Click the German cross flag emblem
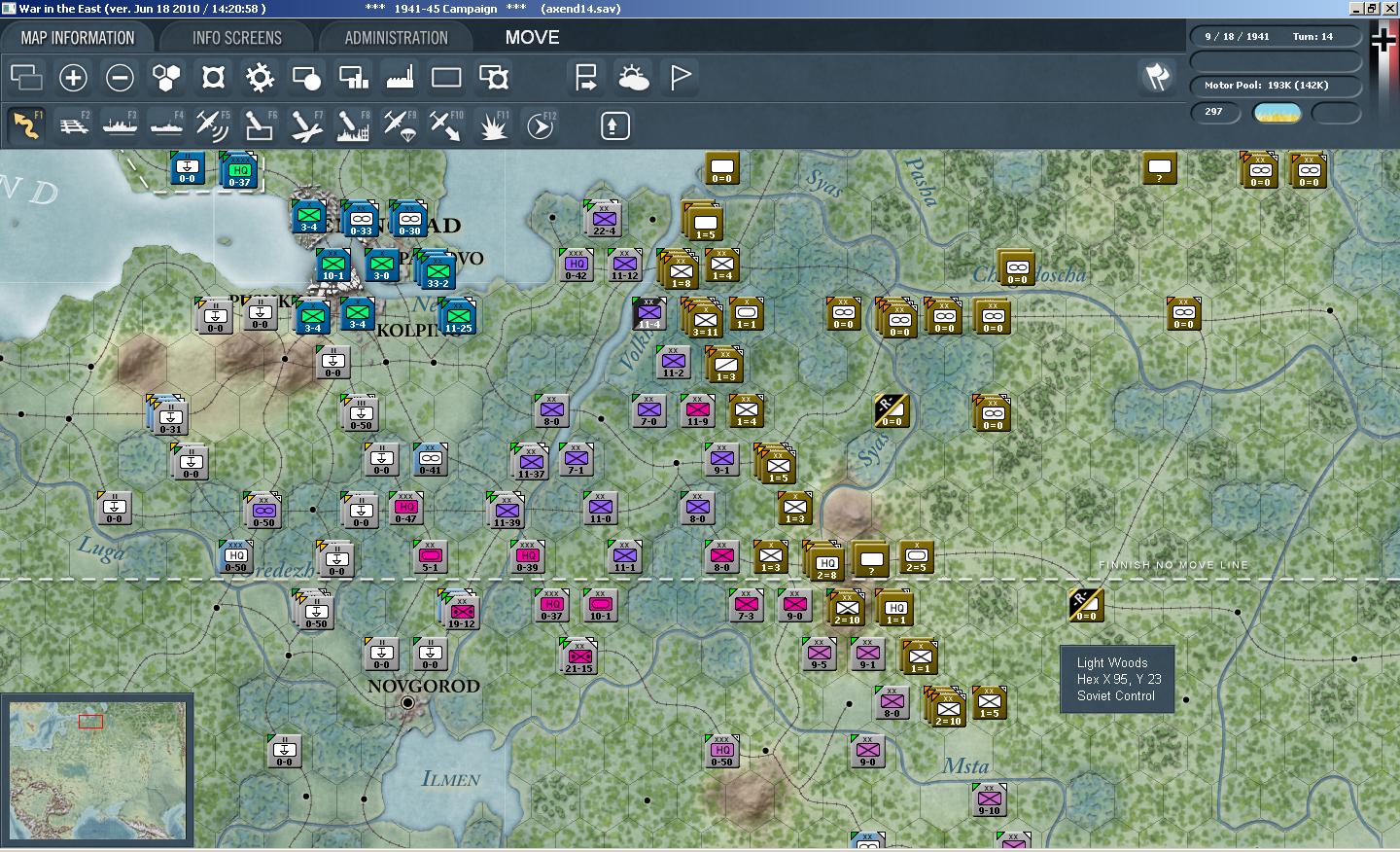1400x852 pixels. 1382,40
